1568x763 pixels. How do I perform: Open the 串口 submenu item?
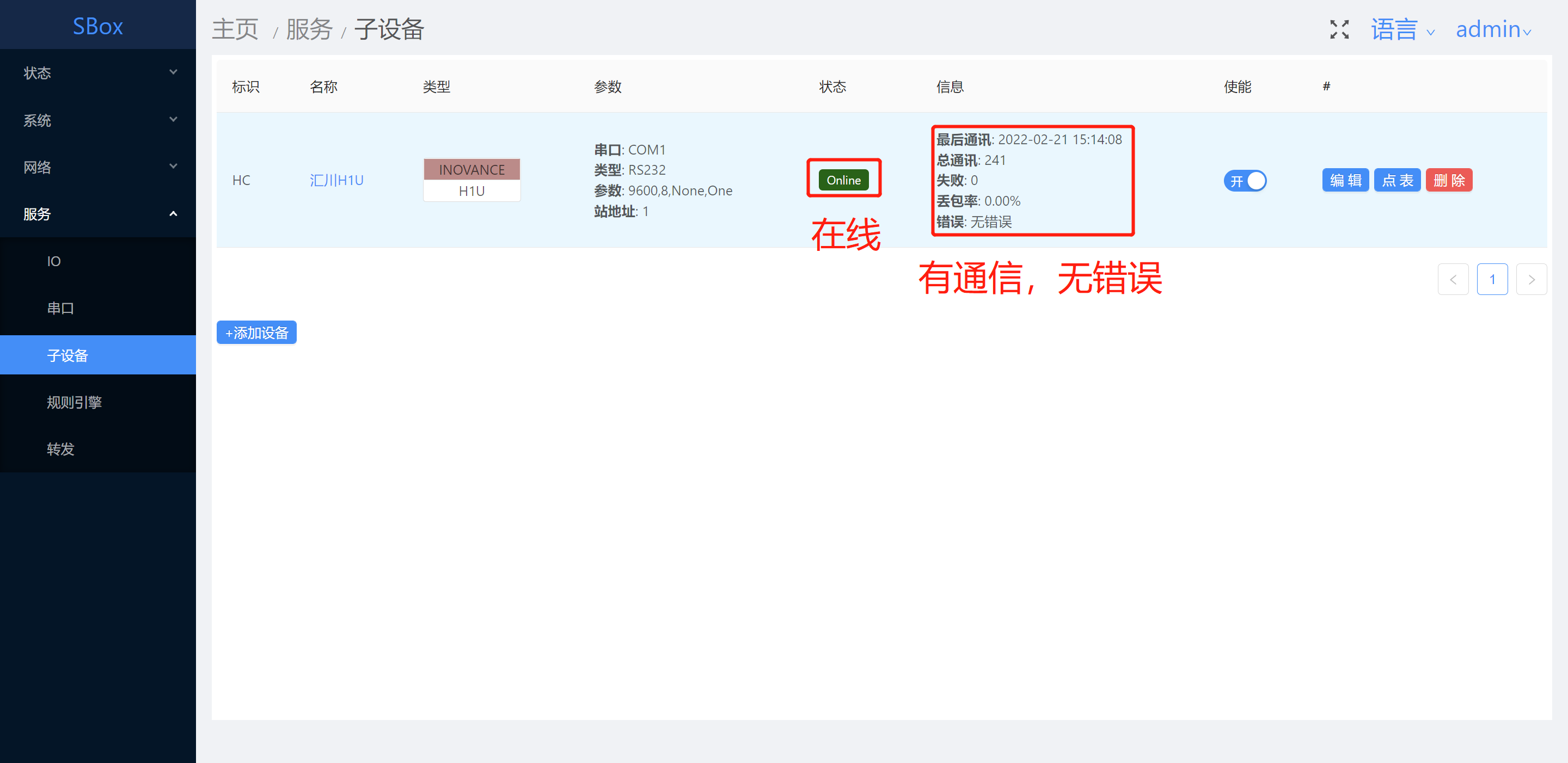click(60, 308)
